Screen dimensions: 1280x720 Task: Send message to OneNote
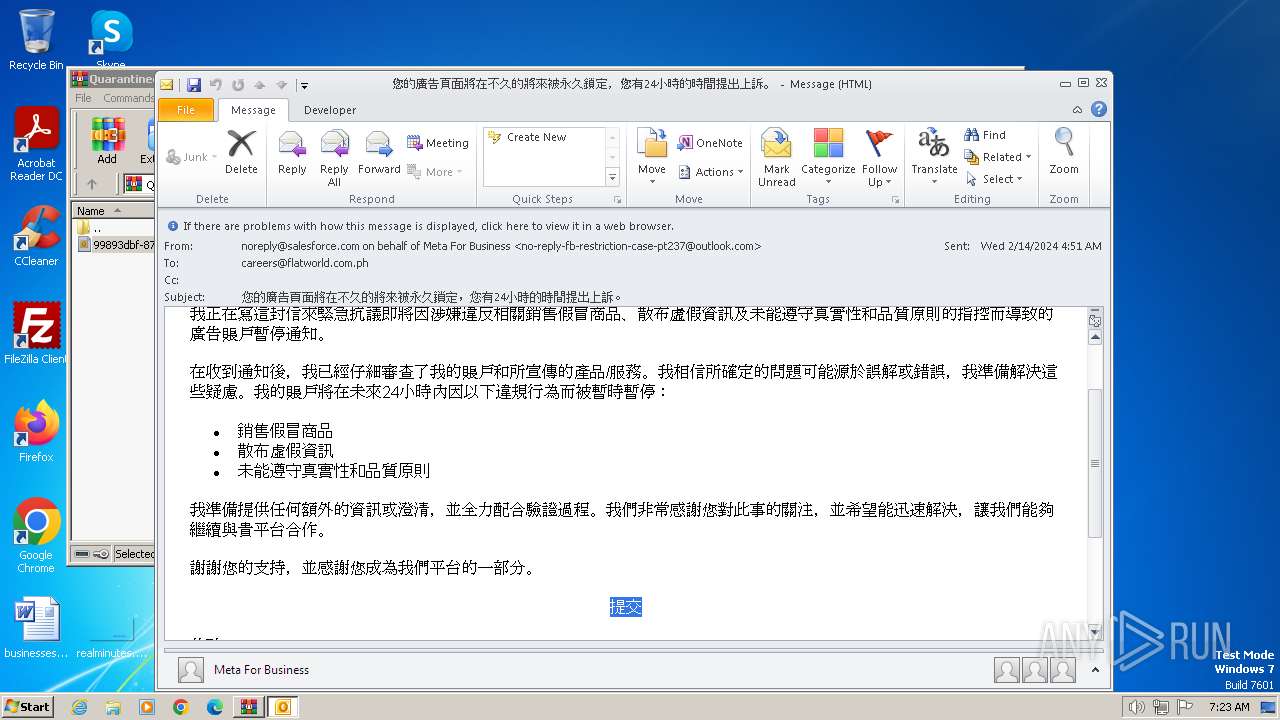point(710,143)
